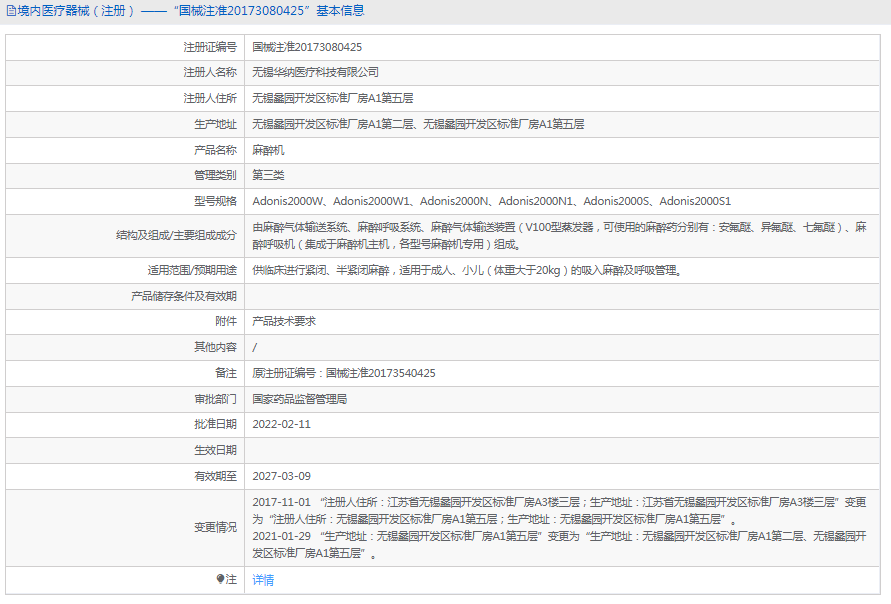Open the 详情 link
This screenshot has width=891, height=604.
click(263, 580)
